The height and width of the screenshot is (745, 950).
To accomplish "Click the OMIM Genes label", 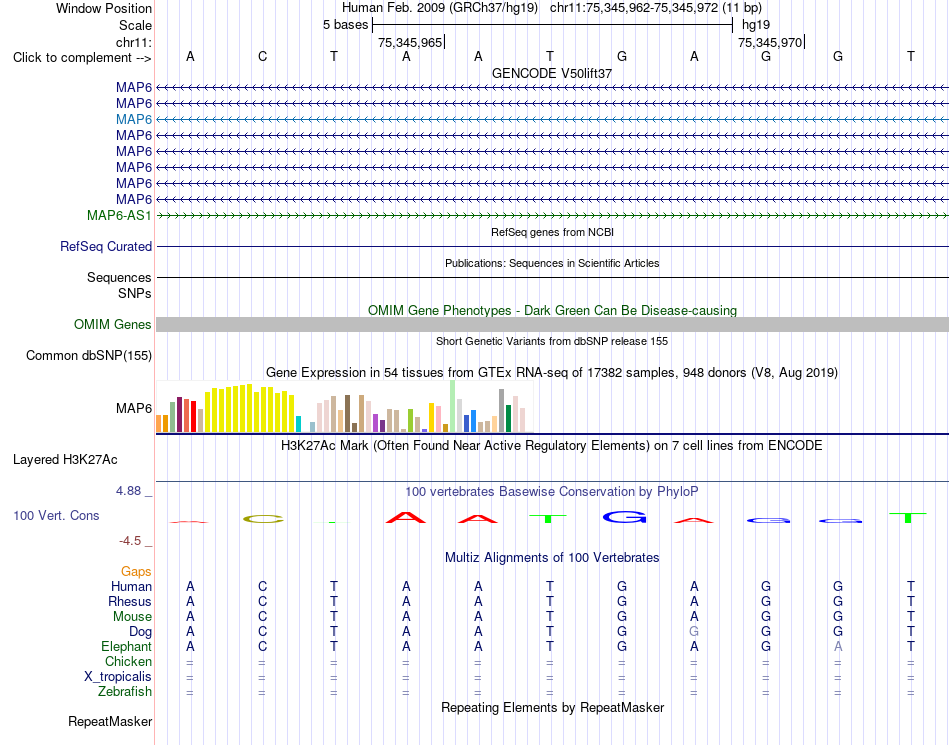I will coord(113,325).
